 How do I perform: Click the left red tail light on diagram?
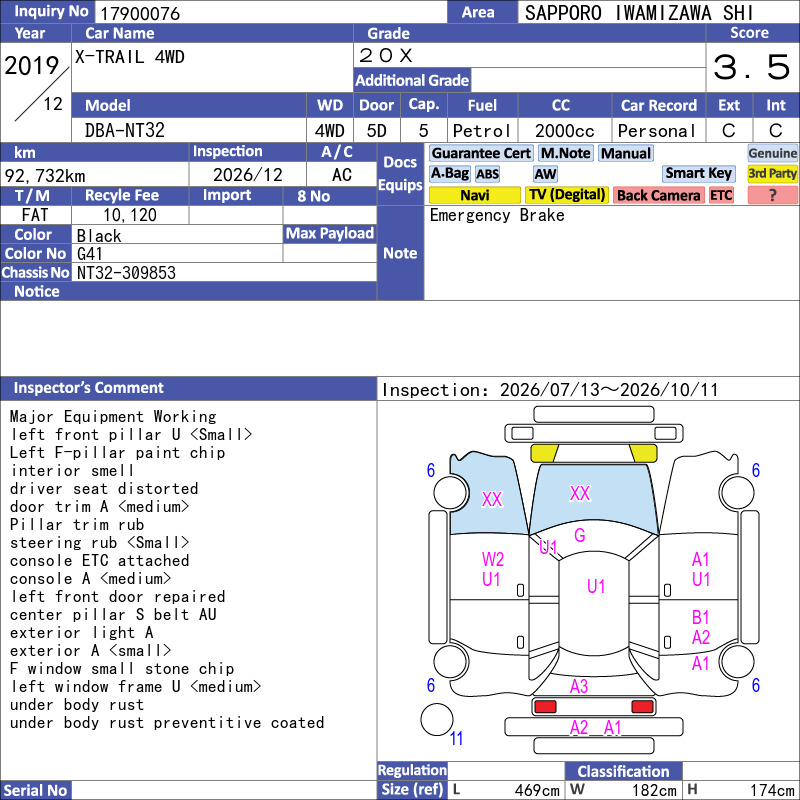pos(545,707)
